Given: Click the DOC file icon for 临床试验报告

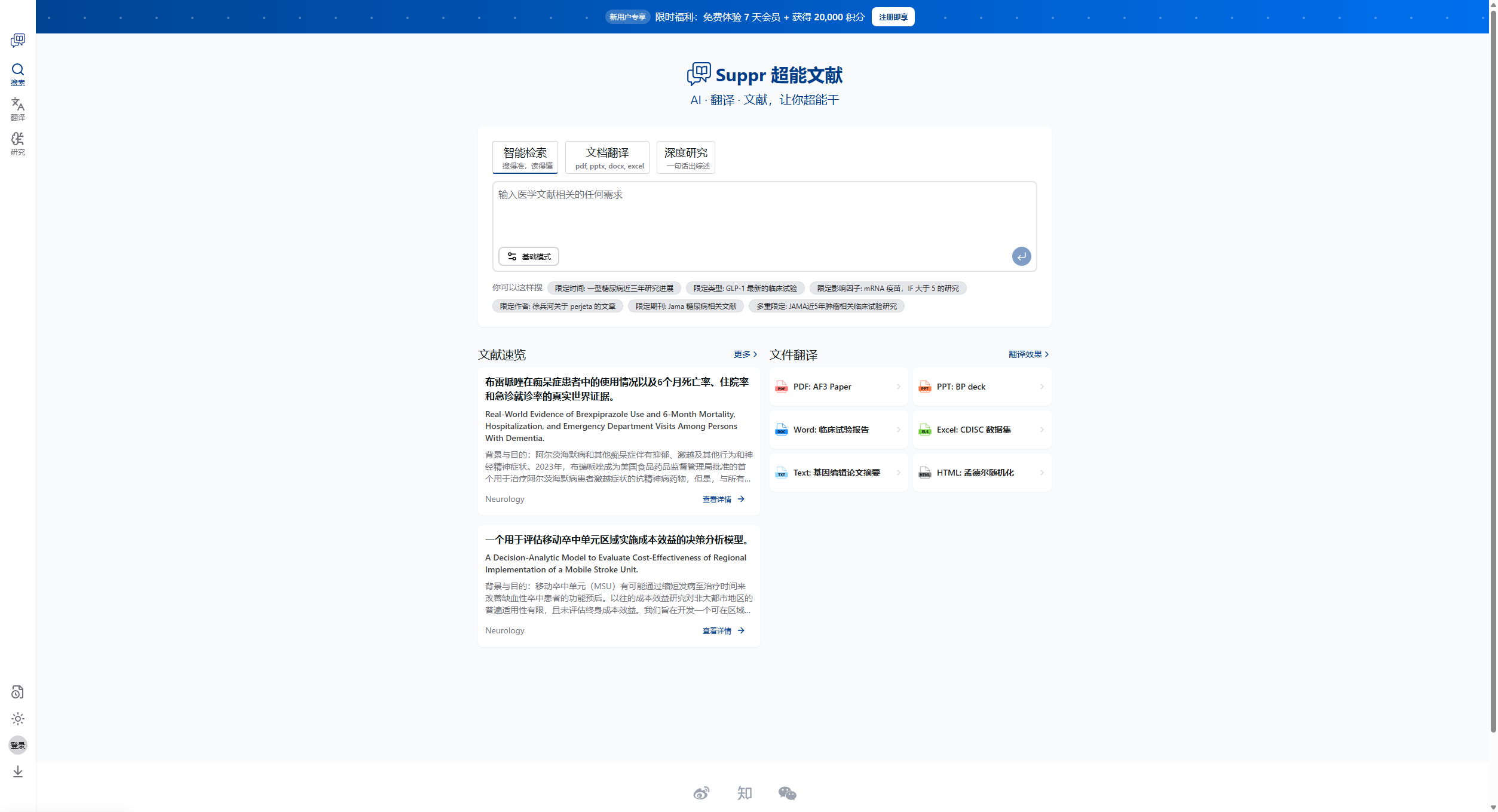Looking at the screenshot, I should pyautogui.click(x=782, y=430).
